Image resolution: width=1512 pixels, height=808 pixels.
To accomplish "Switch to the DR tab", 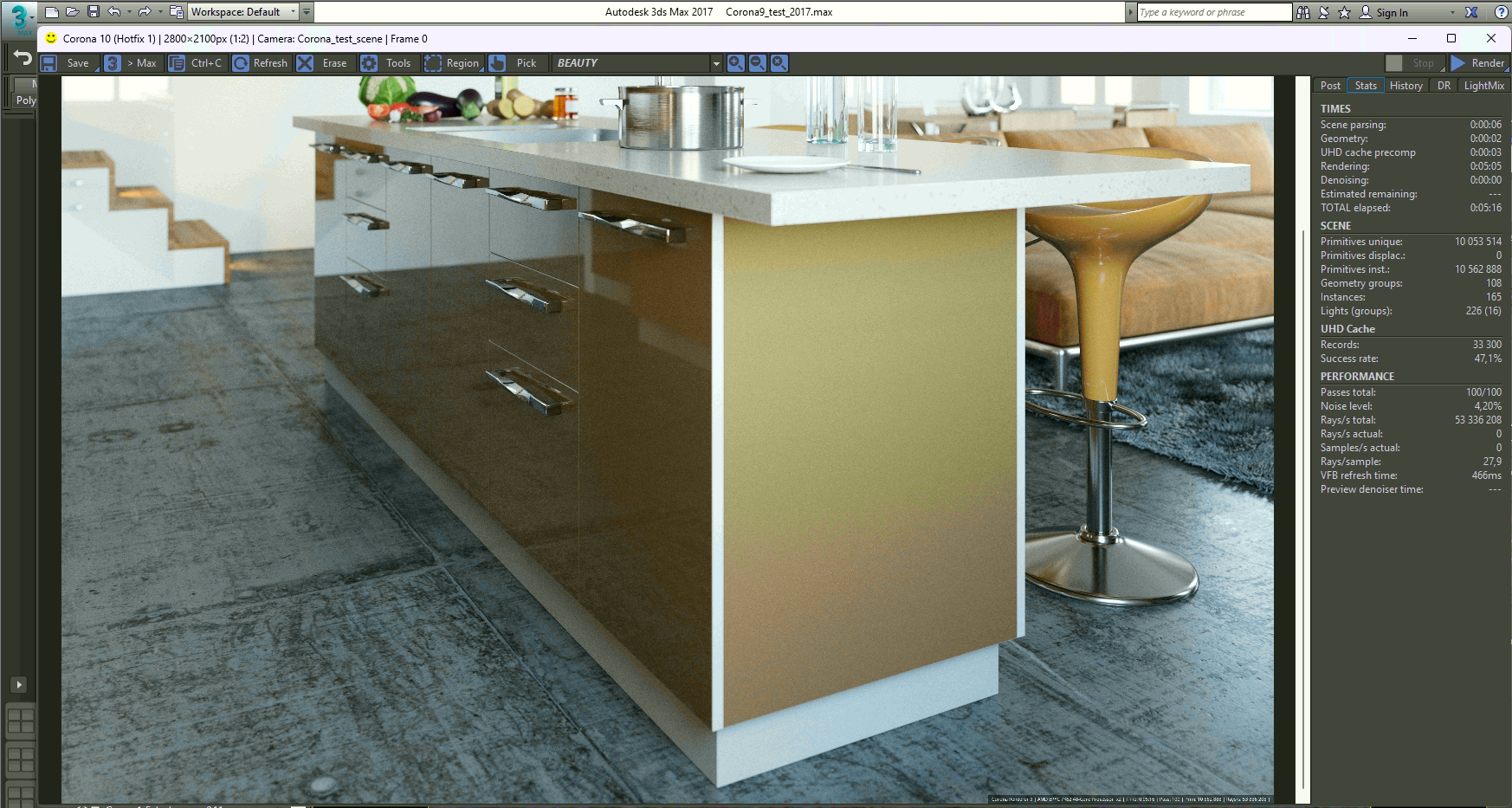I will click(1444, 86).
